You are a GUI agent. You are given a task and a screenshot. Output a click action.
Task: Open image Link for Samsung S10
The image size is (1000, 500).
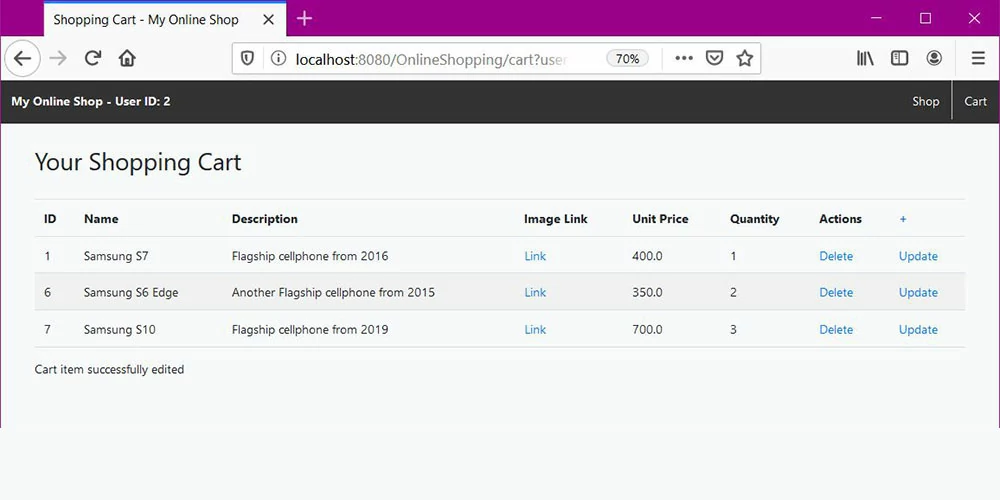tap(535, 330)
